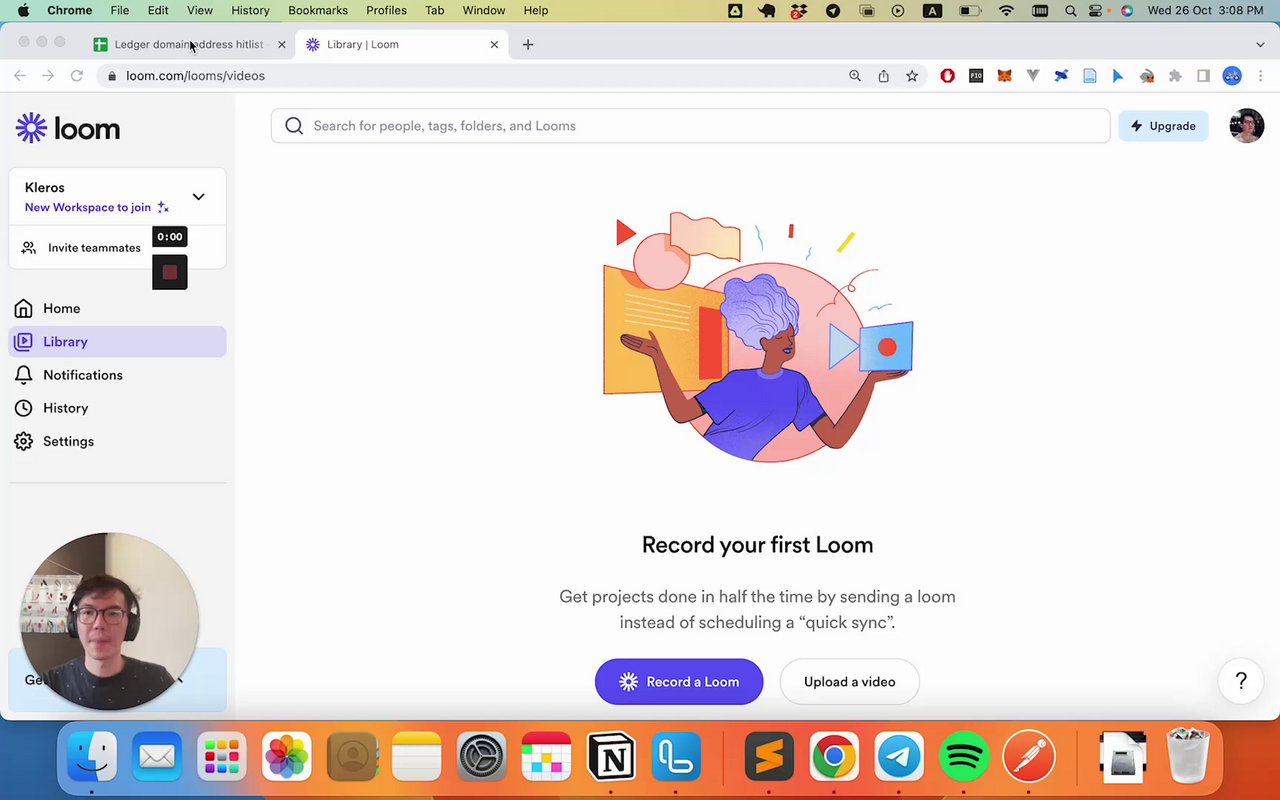Open the Bookmarks menu in menu bar
This screenshot has width=1280, height=800.
click(x=318, y=10)
